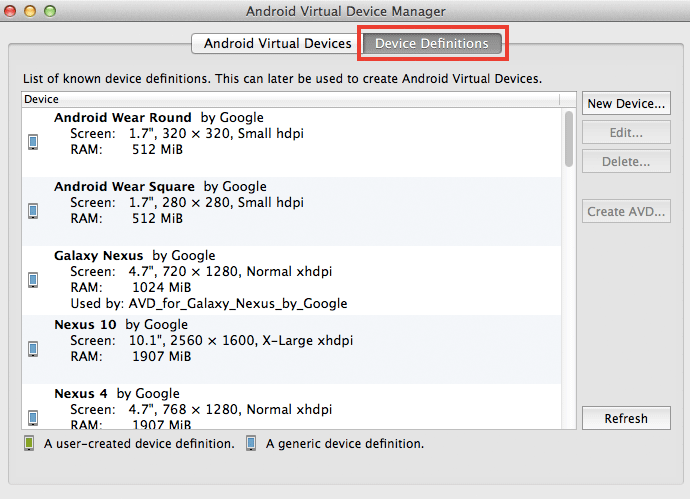Click the 1.7", 320 × 320, Small hdpi text
This screenshot has width=690, height=499.
216,133
